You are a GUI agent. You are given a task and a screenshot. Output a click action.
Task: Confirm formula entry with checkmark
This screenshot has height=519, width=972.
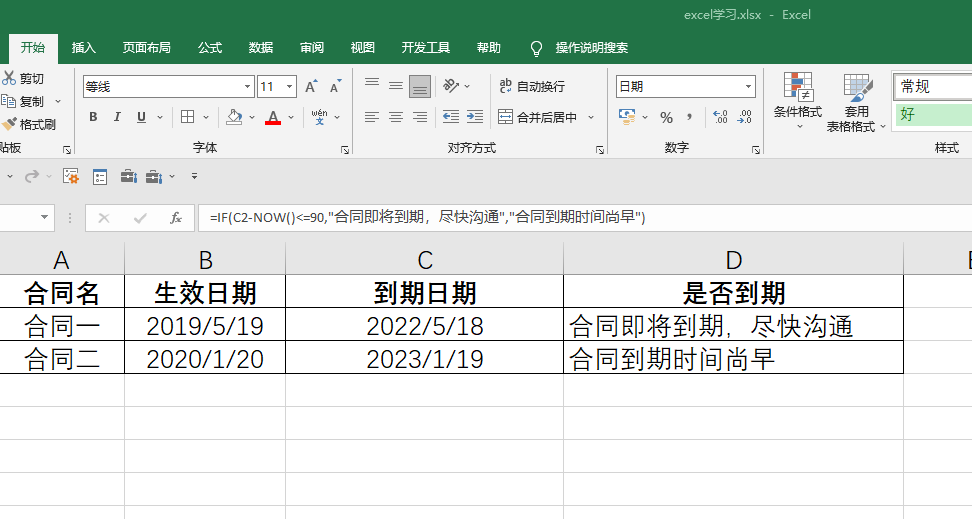[x=140, y=218]
